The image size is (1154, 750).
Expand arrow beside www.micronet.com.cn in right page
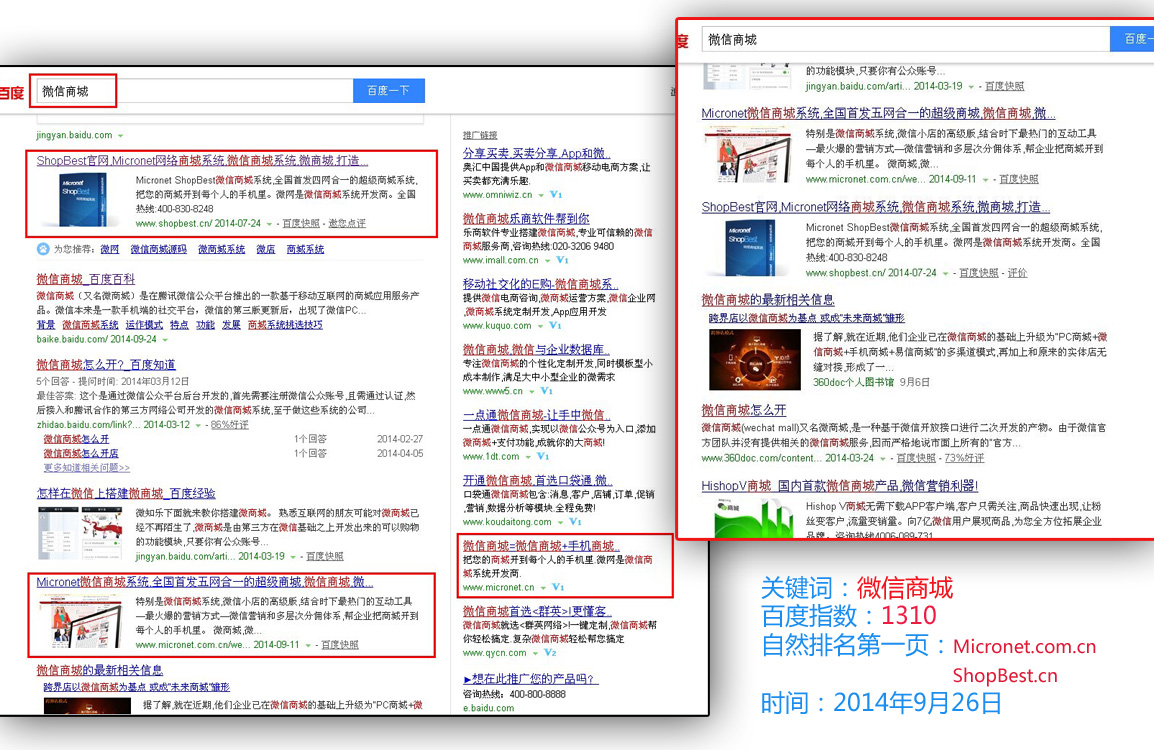tap(985, 180)
